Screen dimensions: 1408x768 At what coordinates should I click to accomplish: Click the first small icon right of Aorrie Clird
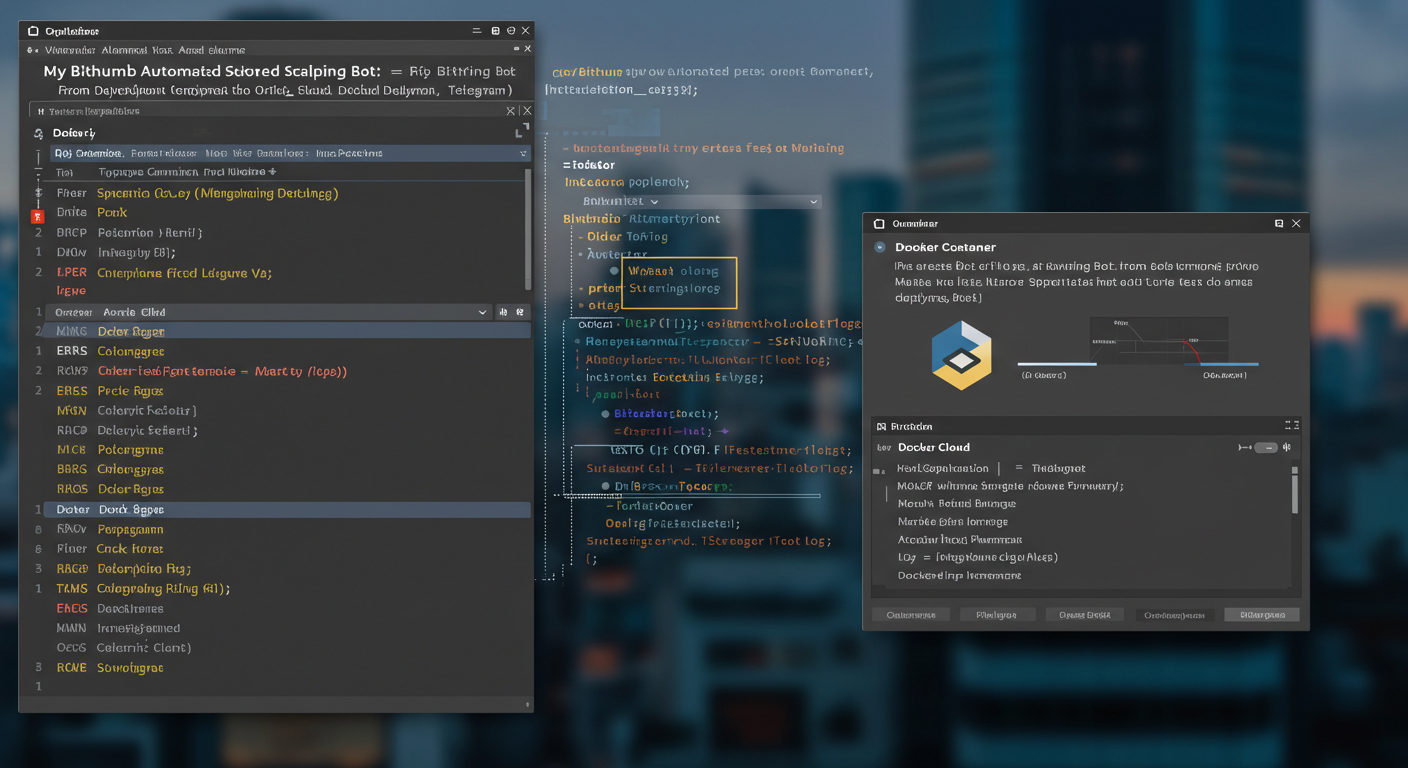click(503, 312)
